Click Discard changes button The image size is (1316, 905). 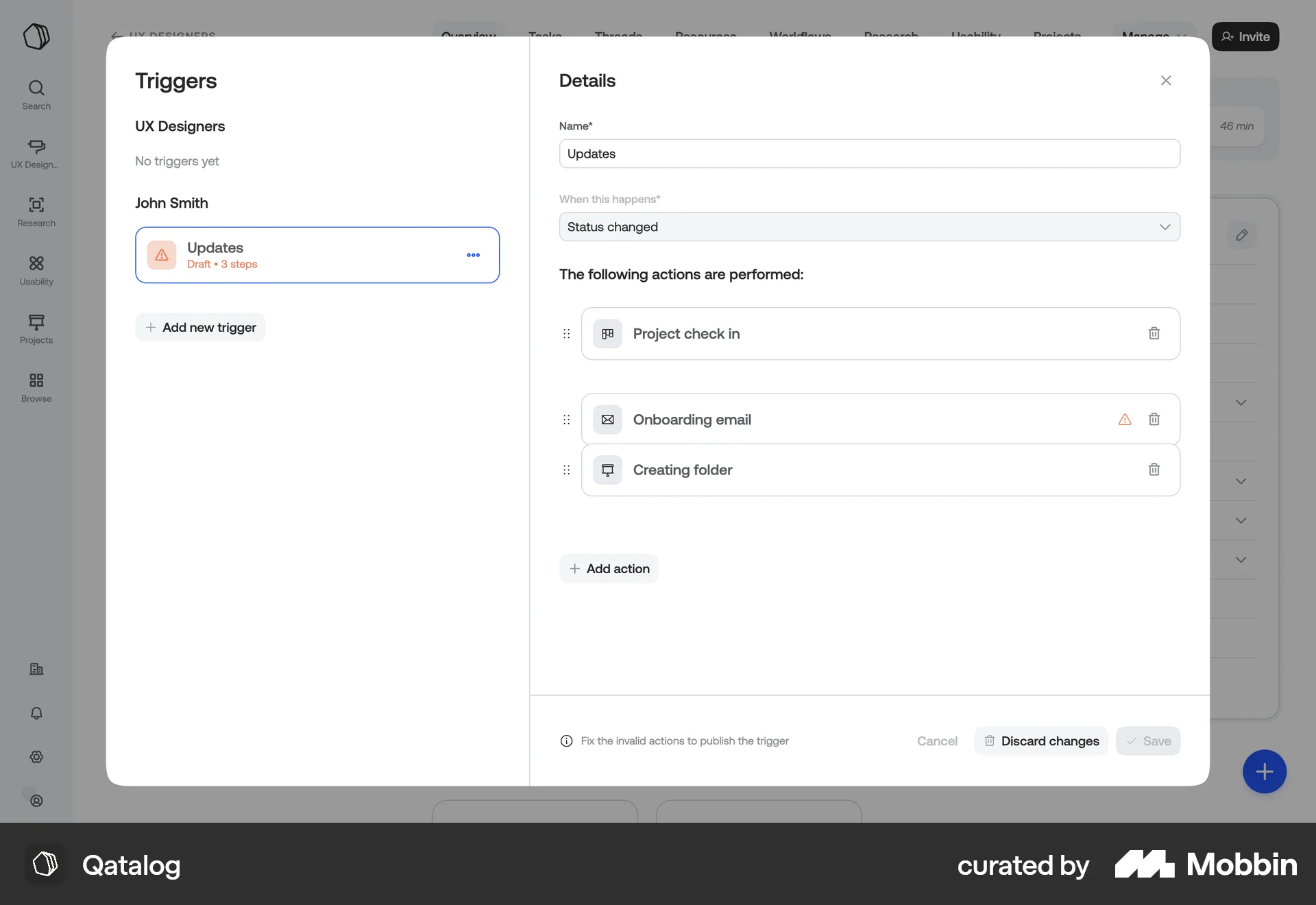1040,741
